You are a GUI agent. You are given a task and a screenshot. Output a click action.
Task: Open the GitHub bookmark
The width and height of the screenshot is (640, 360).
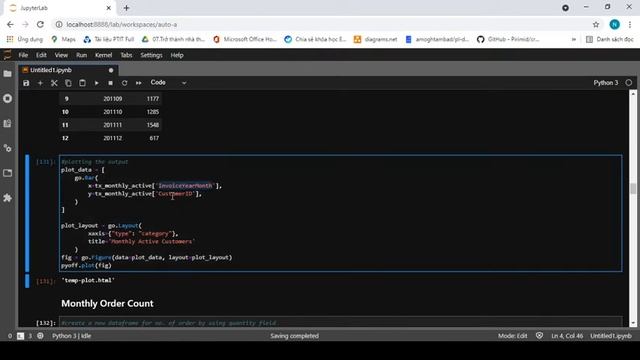click(x=509, y=39)
